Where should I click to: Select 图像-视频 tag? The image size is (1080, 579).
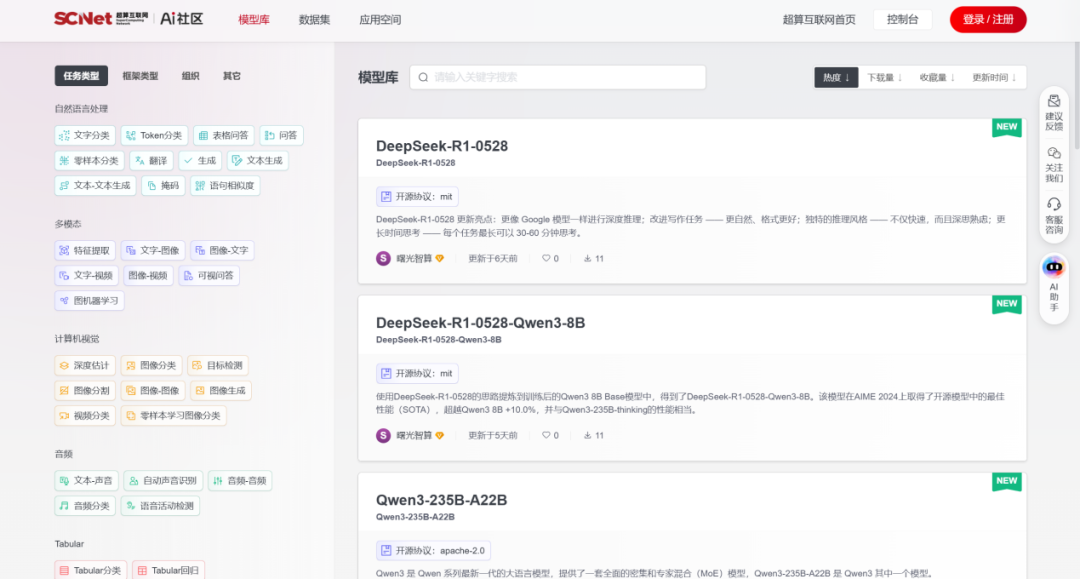(x=148, y=275)
